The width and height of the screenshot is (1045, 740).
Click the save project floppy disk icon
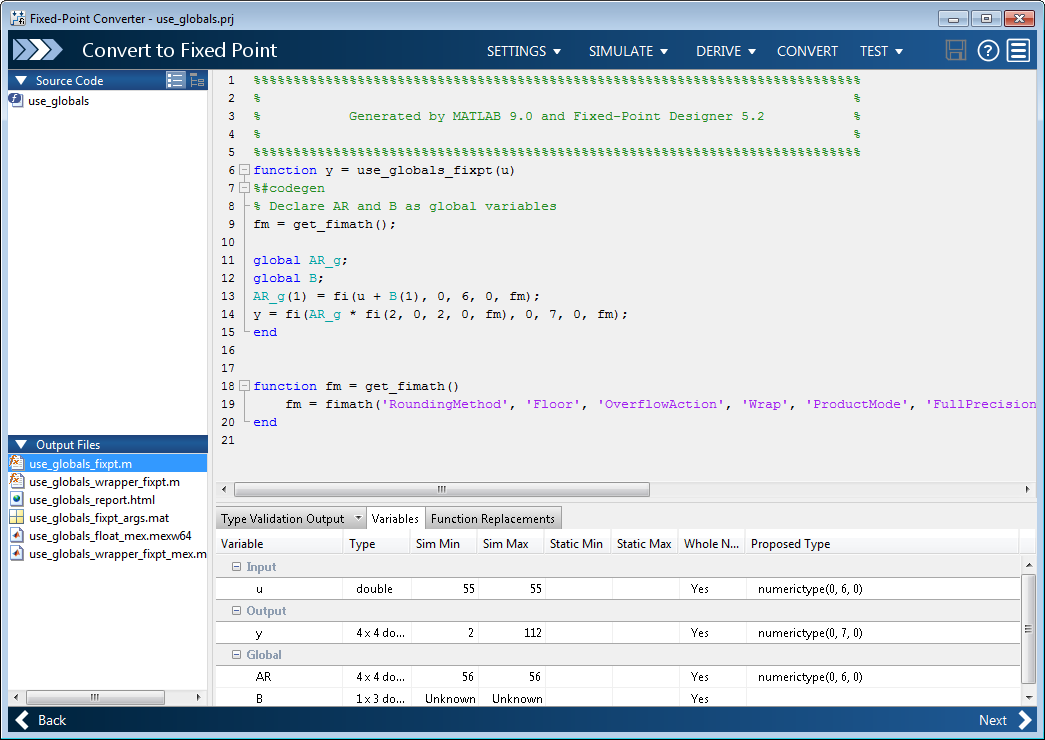click(x=956, y=51)
